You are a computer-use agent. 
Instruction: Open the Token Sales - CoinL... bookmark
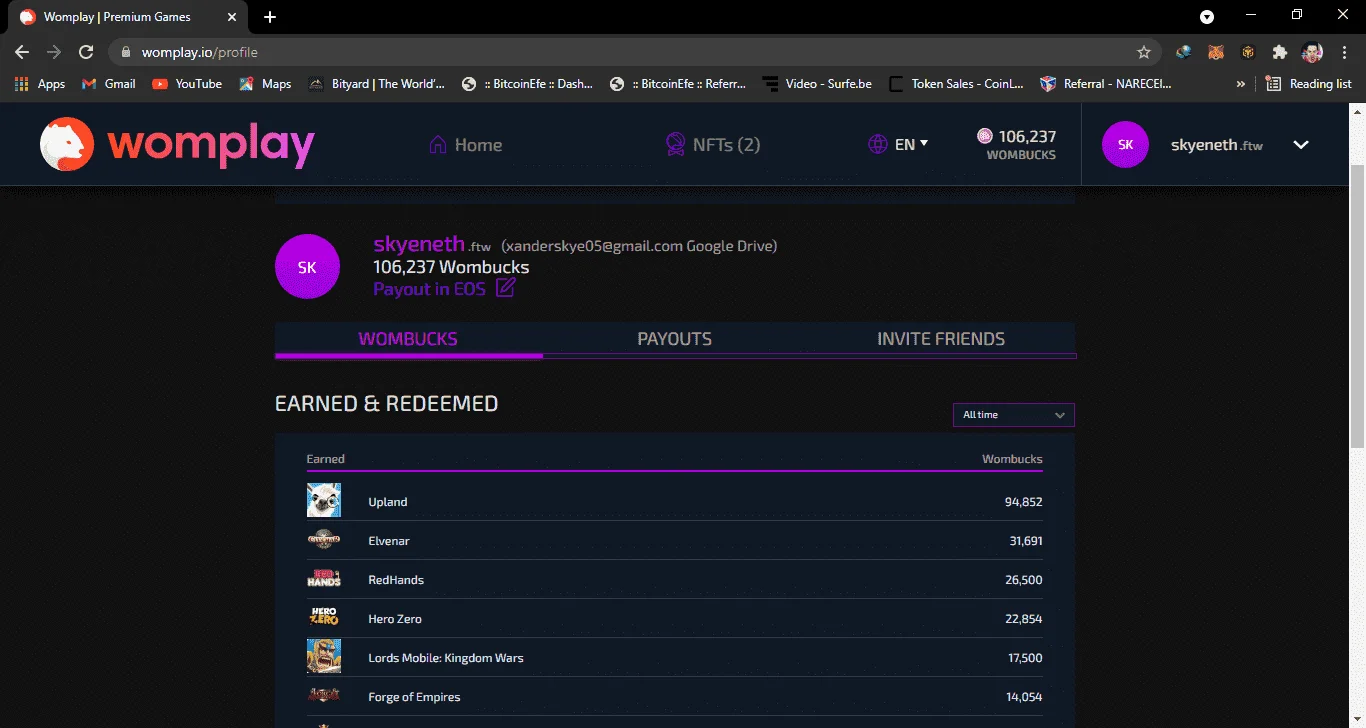(956, 84)
